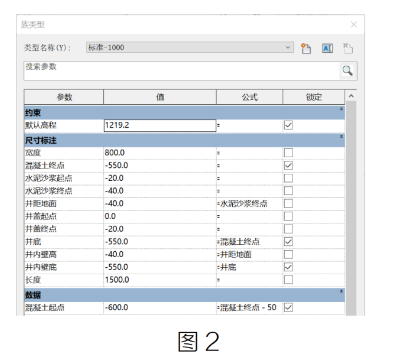Image resolution: width=397 pixels, height=364 pixels.
Task: Toggle lock checkbox for 井距地面
Action: [x=288, y=203]
